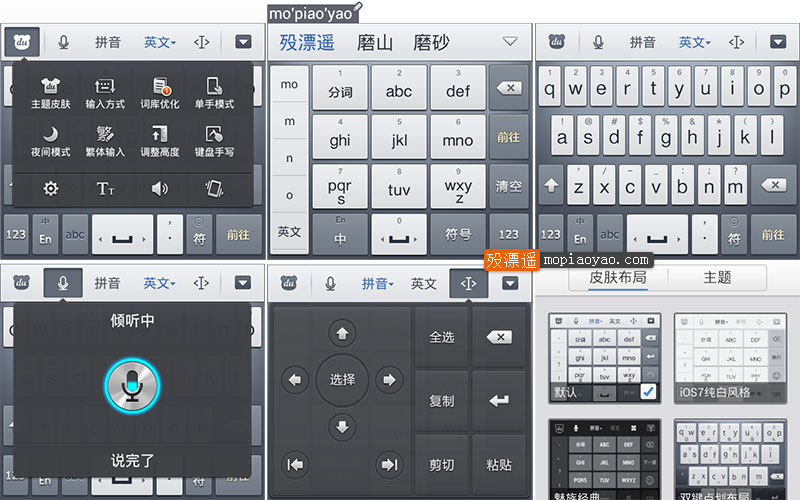Tap backspace key on the QWERTY keyboard
800x500 pixels.
click(x=775, y=186)
